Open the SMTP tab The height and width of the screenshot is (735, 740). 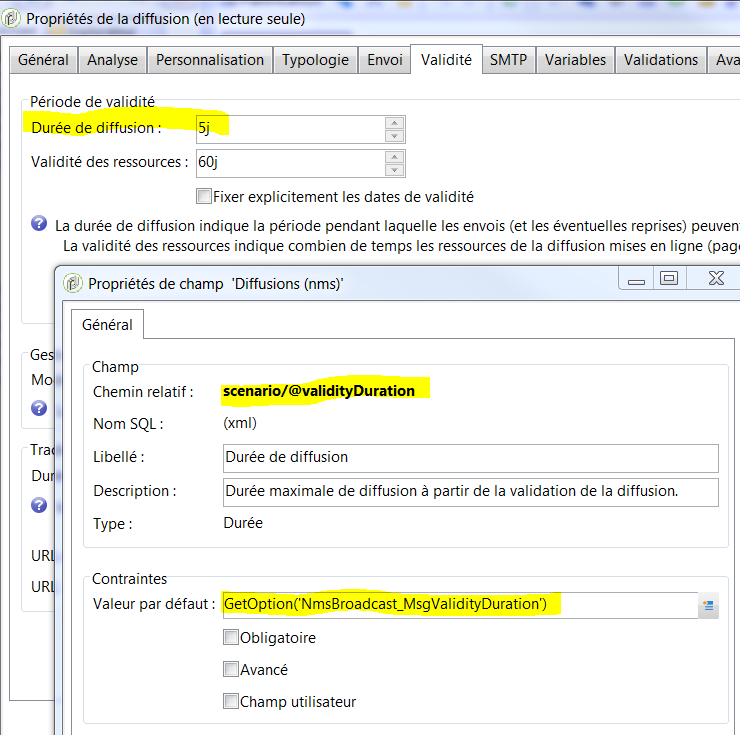coord(508,60)
